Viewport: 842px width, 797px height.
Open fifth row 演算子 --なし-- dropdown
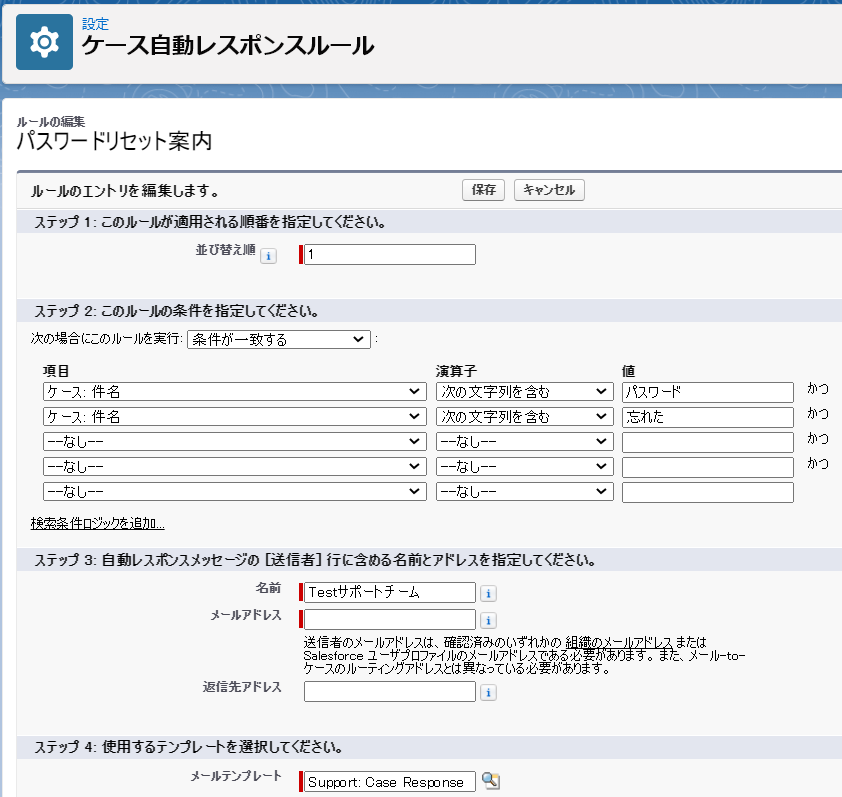(525, 491)
